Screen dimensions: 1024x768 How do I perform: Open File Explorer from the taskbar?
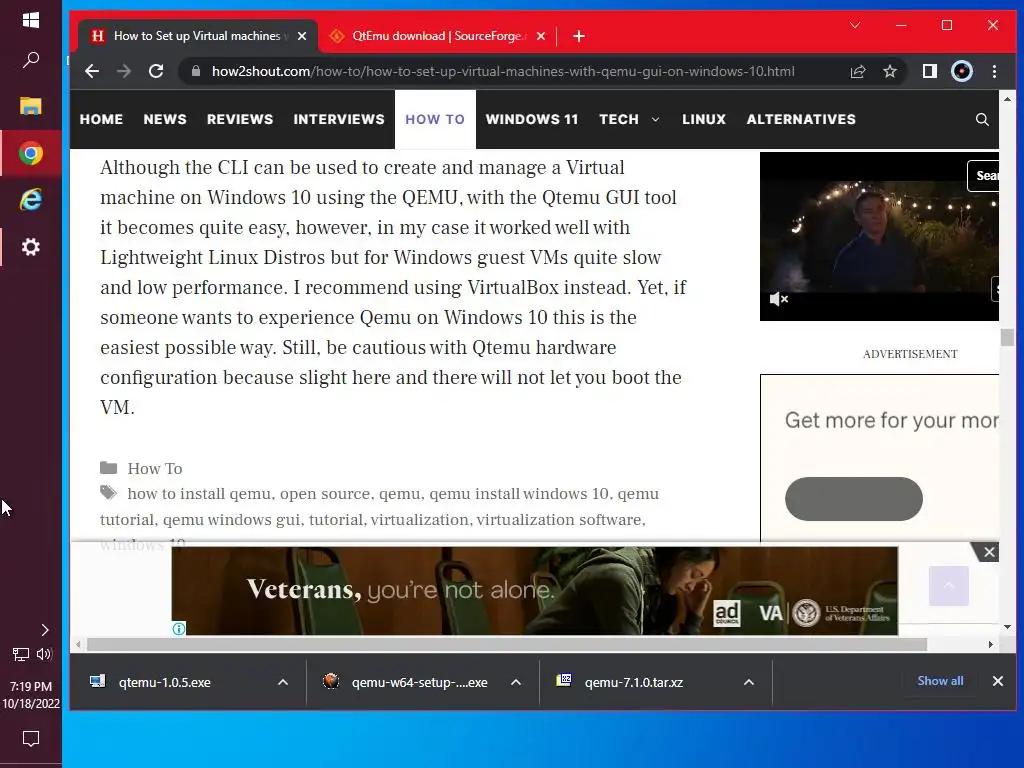(x=31, y=106)
